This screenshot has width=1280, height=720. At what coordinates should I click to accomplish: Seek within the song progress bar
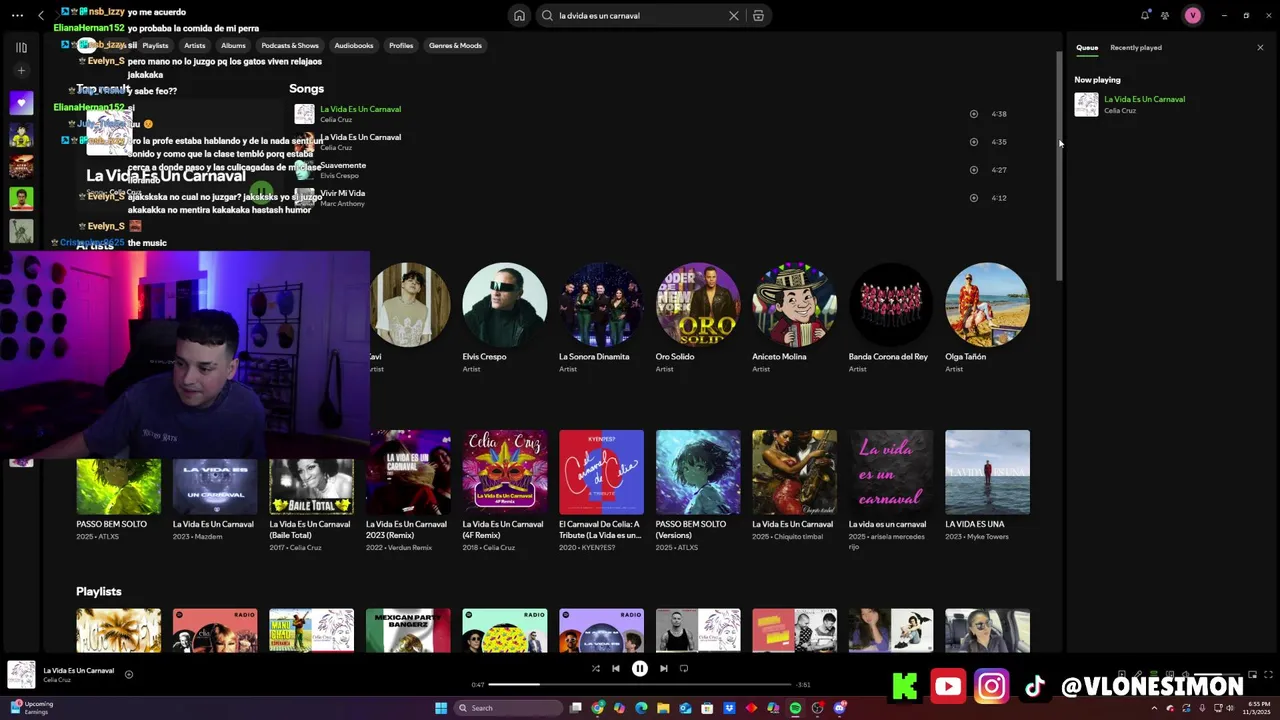click(640, 685)
